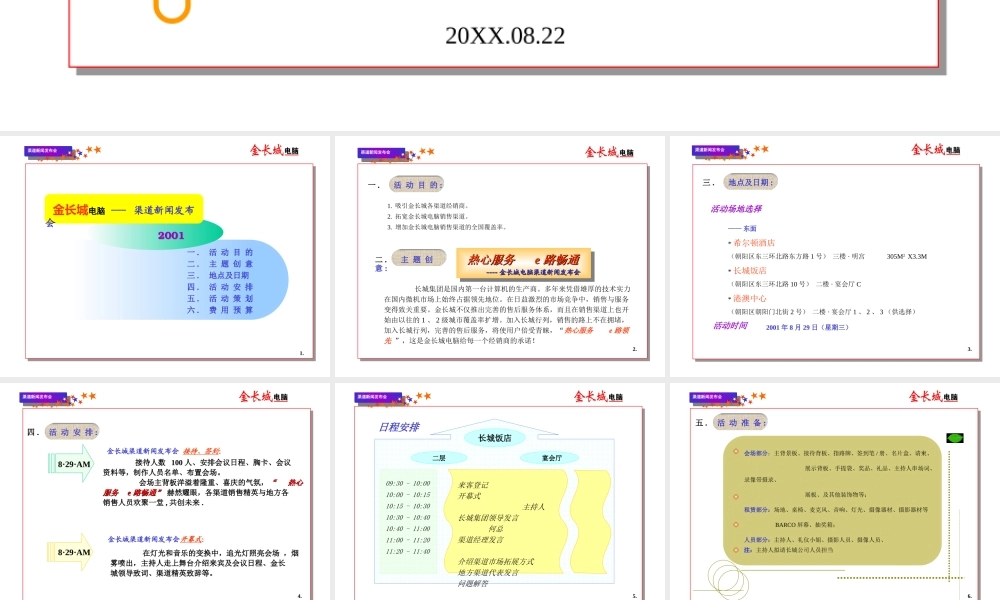The image size is (1000, 600).
Task: Open the 地点及日期 section on slide three
Action: pos(750,182)
